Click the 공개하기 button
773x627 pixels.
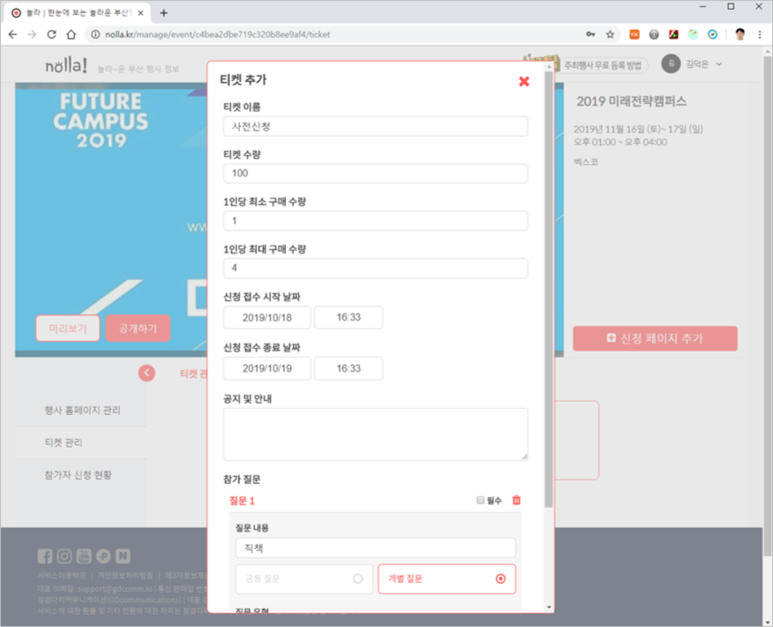pos(138,328)
